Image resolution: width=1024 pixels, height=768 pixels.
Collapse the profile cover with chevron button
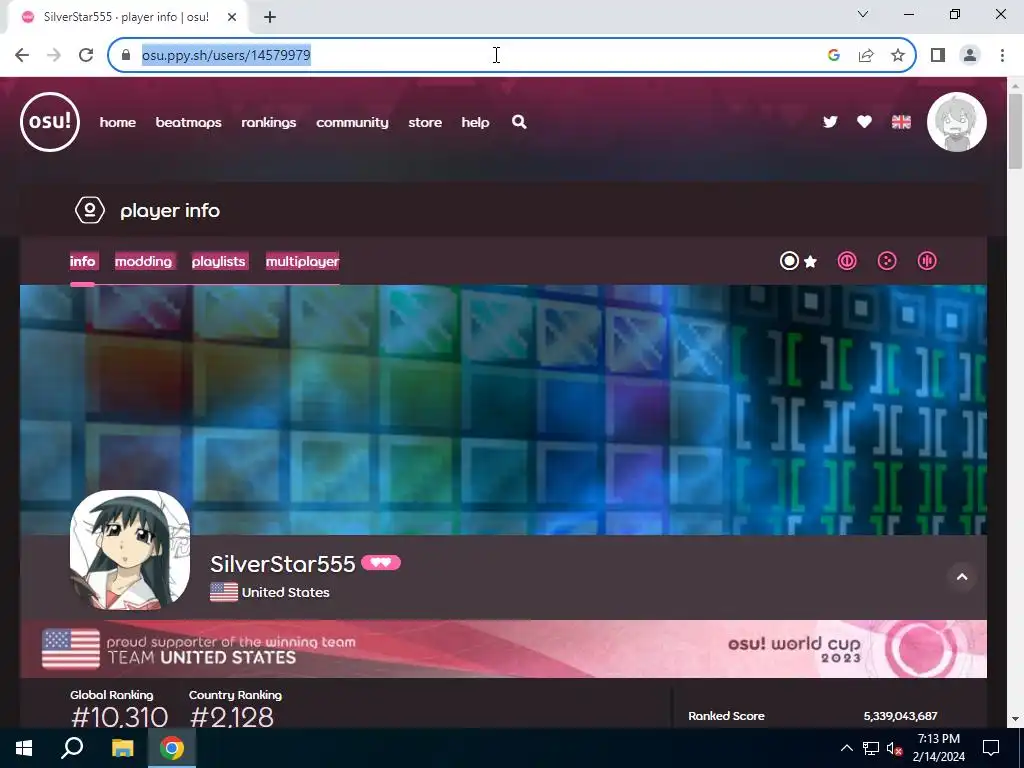(962, 577)
